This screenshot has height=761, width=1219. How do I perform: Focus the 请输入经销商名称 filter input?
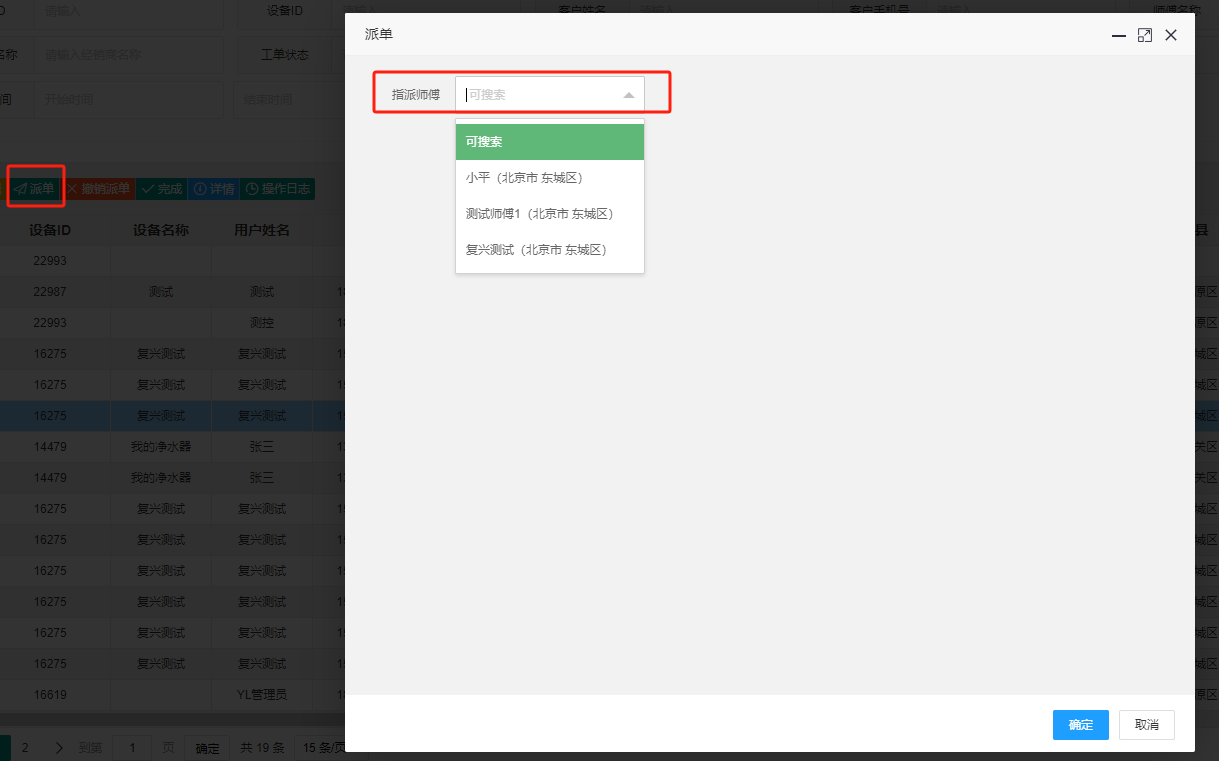[130, 55]
